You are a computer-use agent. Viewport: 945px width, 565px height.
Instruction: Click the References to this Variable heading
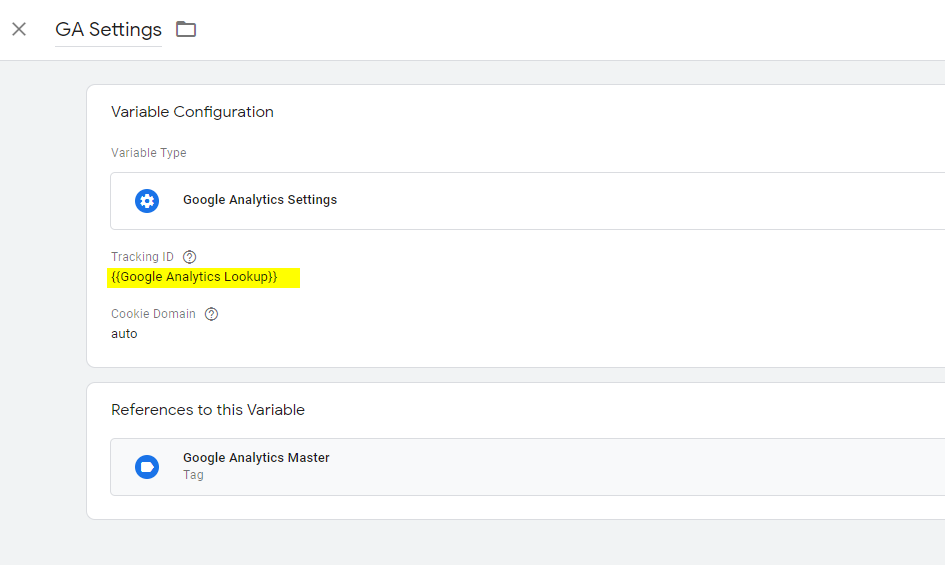[208, 410]
